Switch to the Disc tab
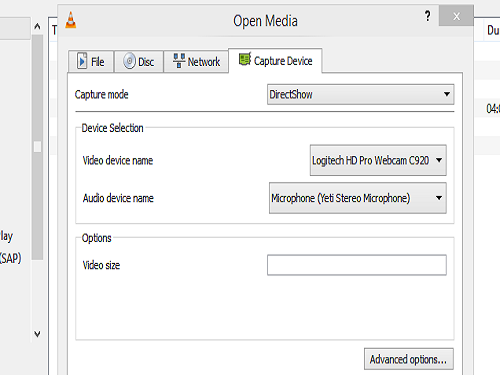500x375 pixels. tap(139, 61)
